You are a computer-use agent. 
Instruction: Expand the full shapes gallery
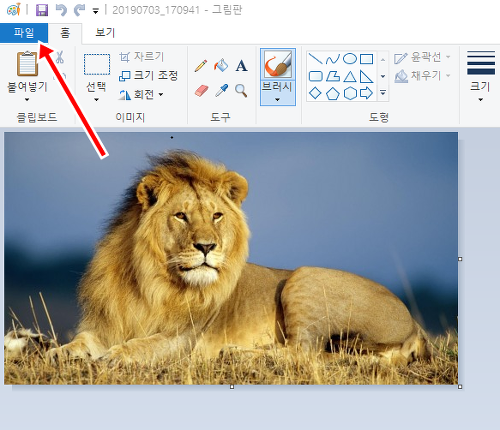click(x=383, y=93)
